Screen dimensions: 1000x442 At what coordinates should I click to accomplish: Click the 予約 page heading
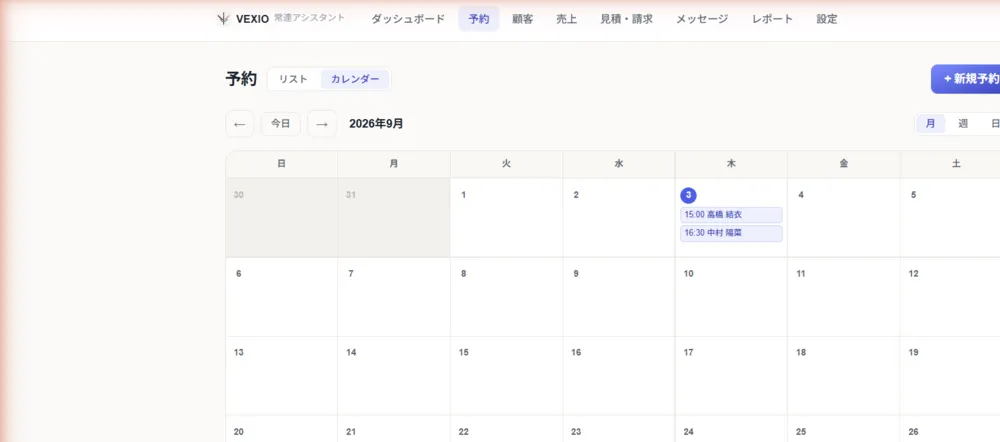(241, 79)
